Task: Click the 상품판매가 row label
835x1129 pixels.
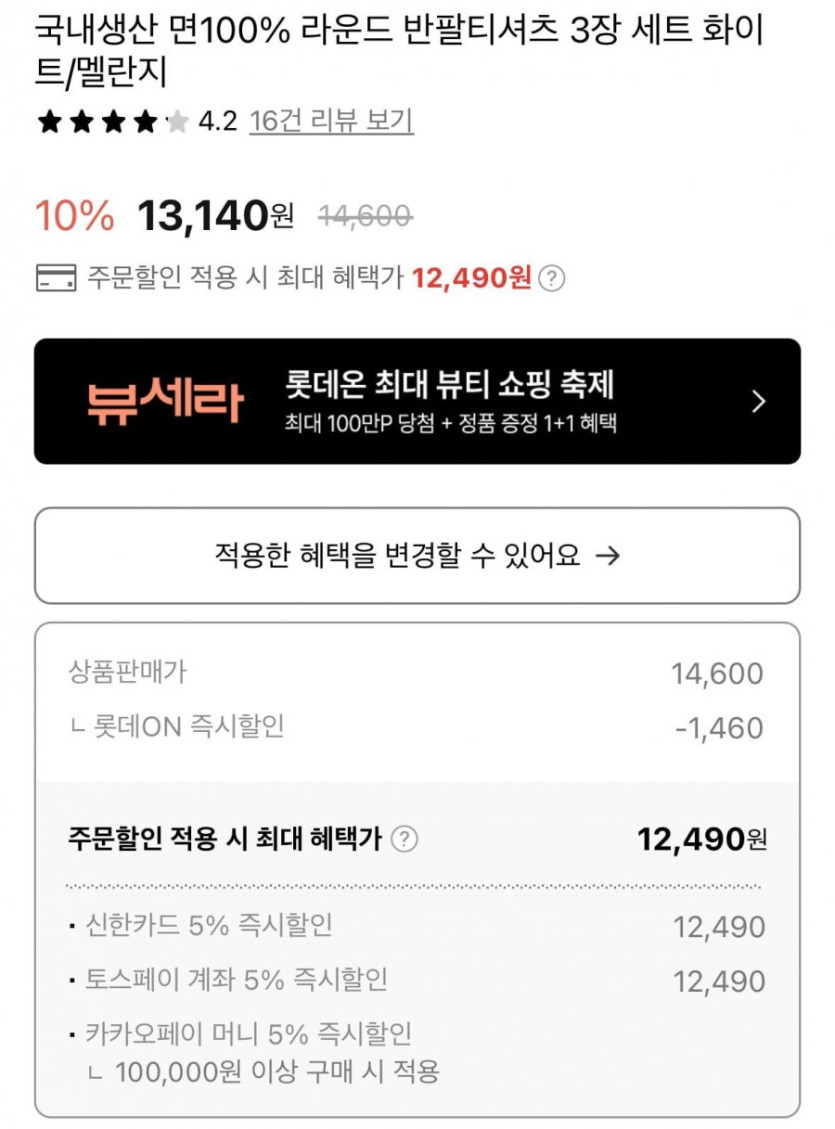Action: tap(127, 672)
